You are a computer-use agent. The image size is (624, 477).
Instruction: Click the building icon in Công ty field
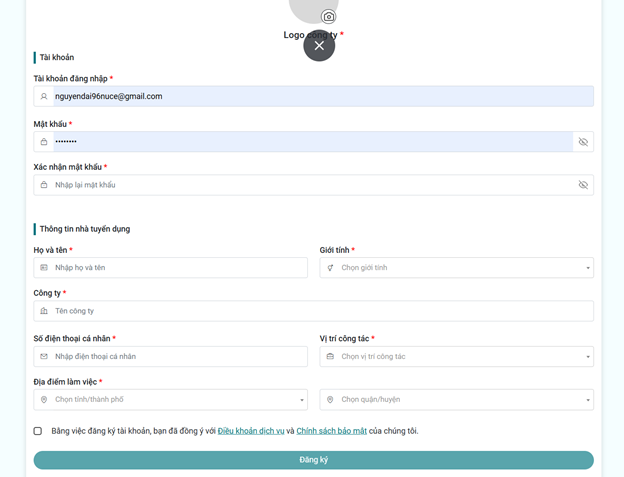click(44, 311)
